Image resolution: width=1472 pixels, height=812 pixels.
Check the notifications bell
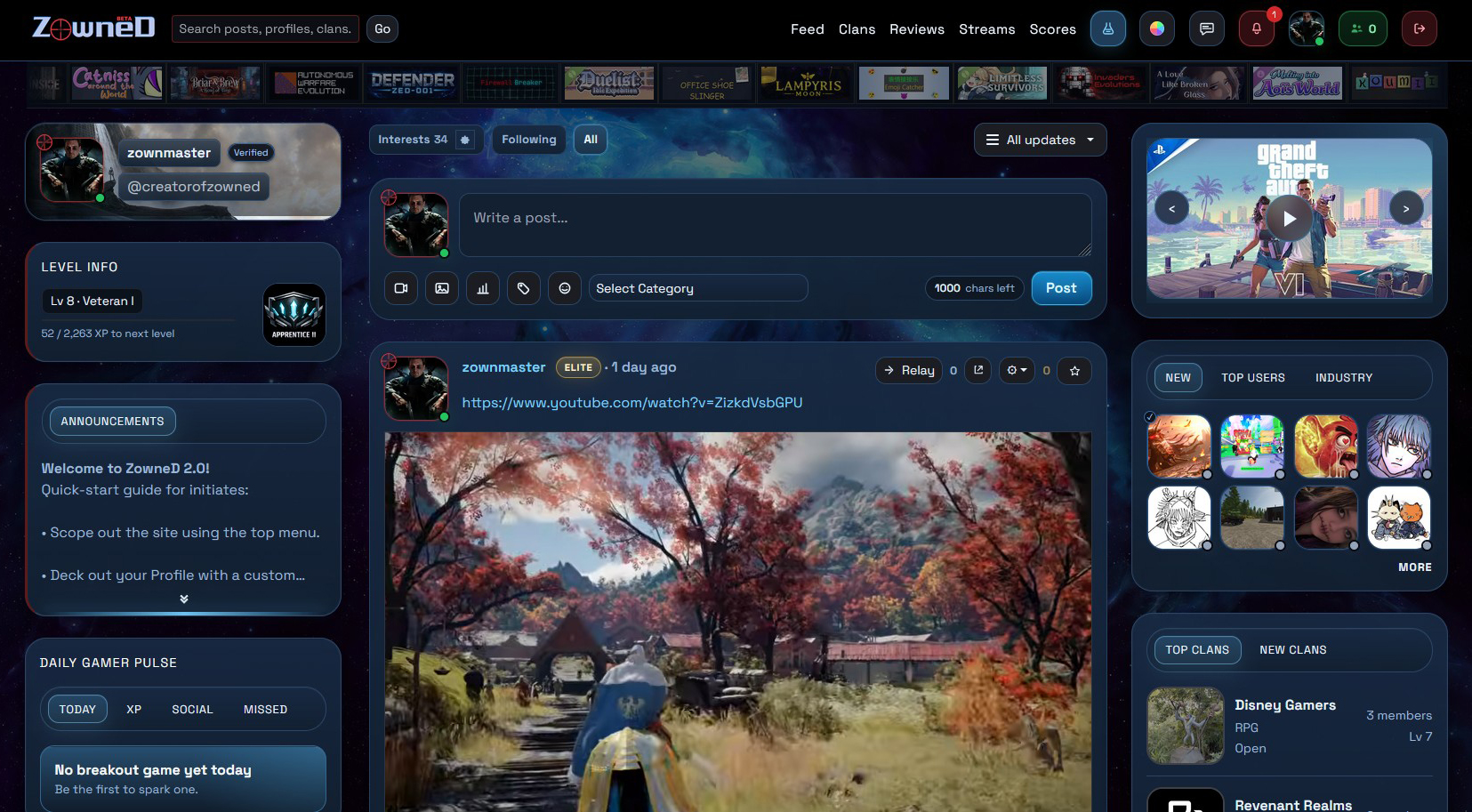(x=1257, y=28)
